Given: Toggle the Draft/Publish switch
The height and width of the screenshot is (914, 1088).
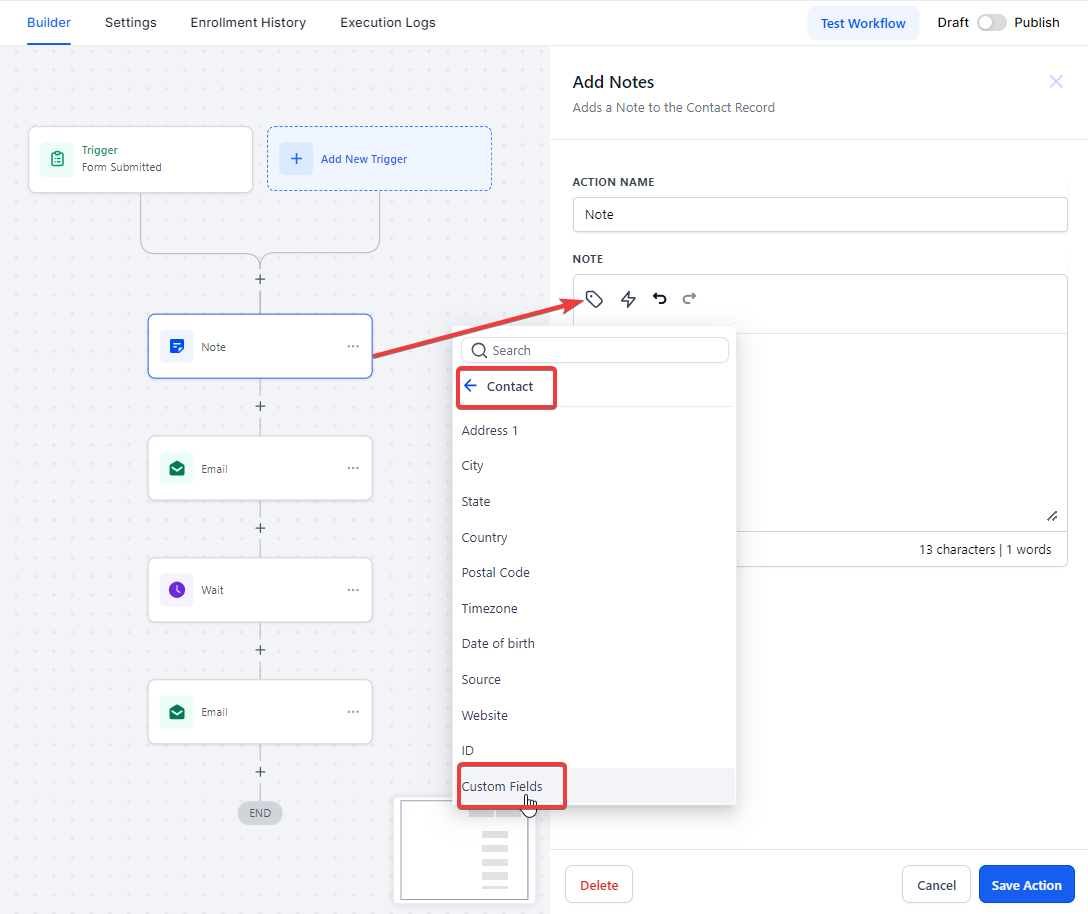Looking at the screenshot, I should click(x=992, y=23).
